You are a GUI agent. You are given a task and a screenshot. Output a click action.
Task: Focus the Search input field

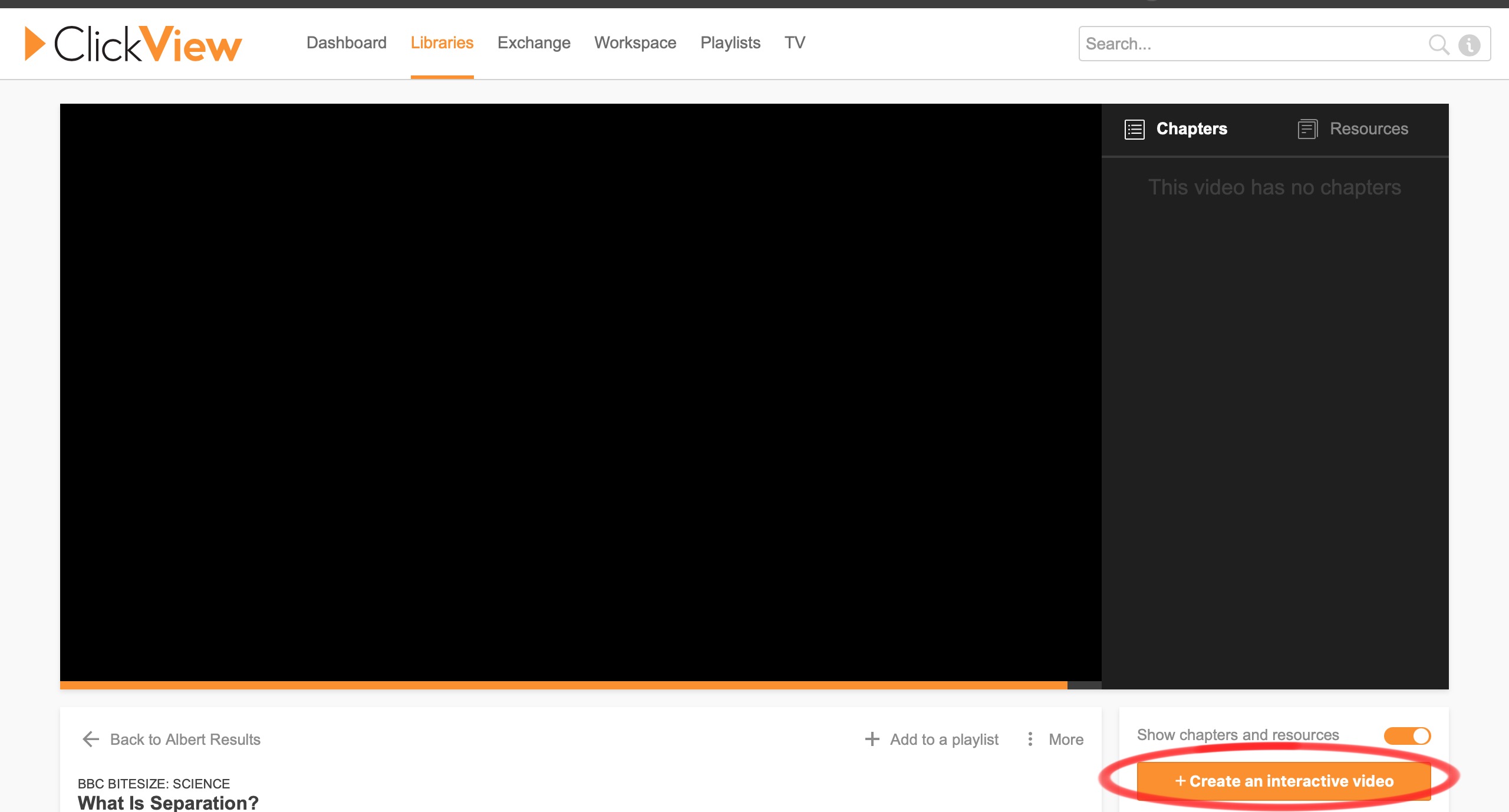1250,44
